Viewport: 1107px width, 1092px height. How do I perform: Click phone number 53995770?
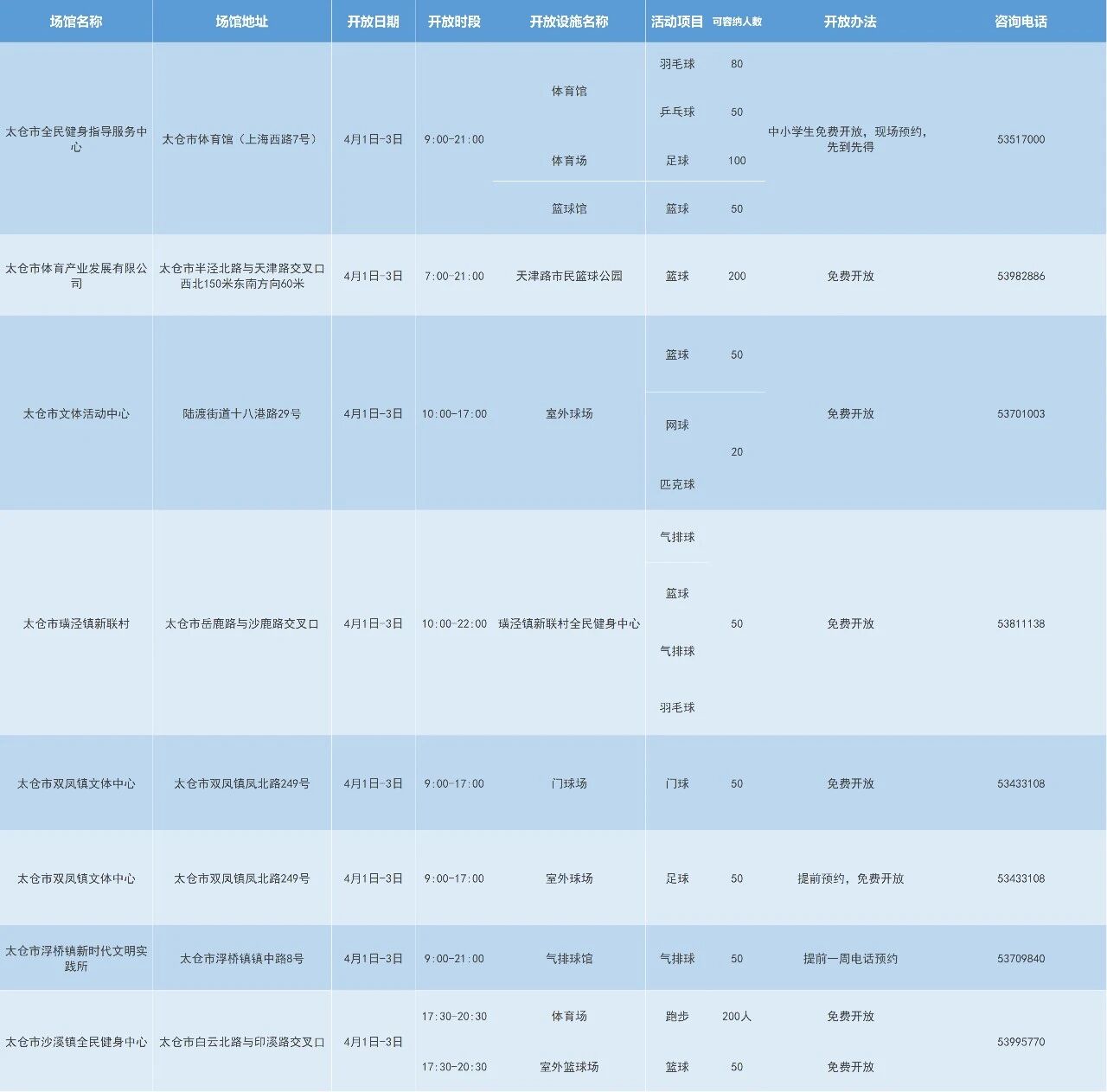pos(1021,1042)
